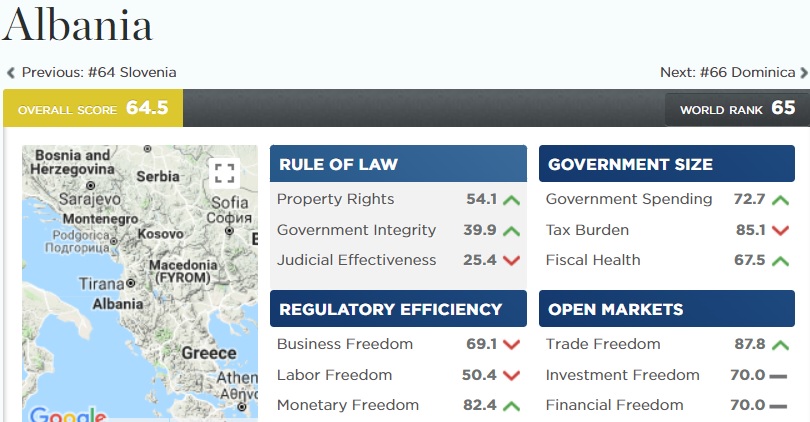Click the green up arrow beside Property Rights
Screen dimensions: 810x422
point(512,199)
